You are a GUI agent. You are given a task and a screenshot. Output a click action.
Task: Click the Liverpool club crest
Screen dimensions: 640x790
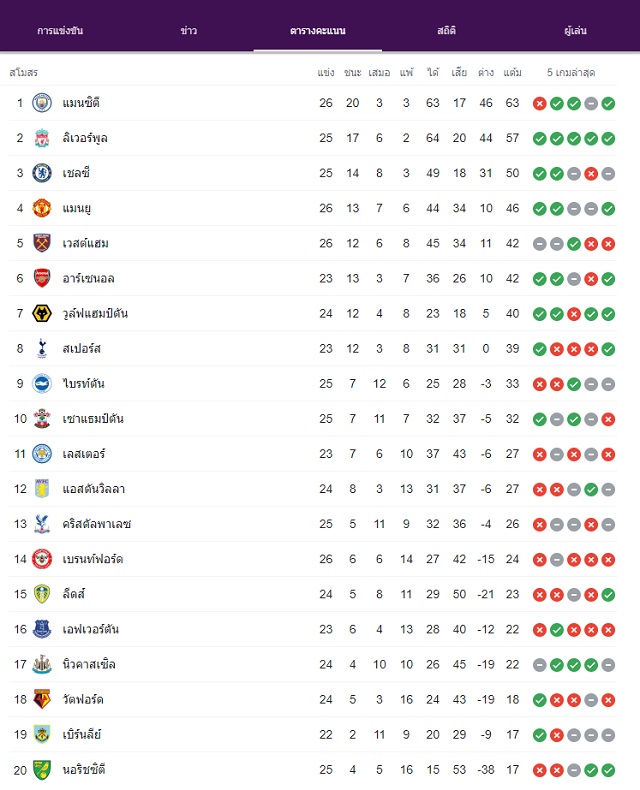click(42, 138)
